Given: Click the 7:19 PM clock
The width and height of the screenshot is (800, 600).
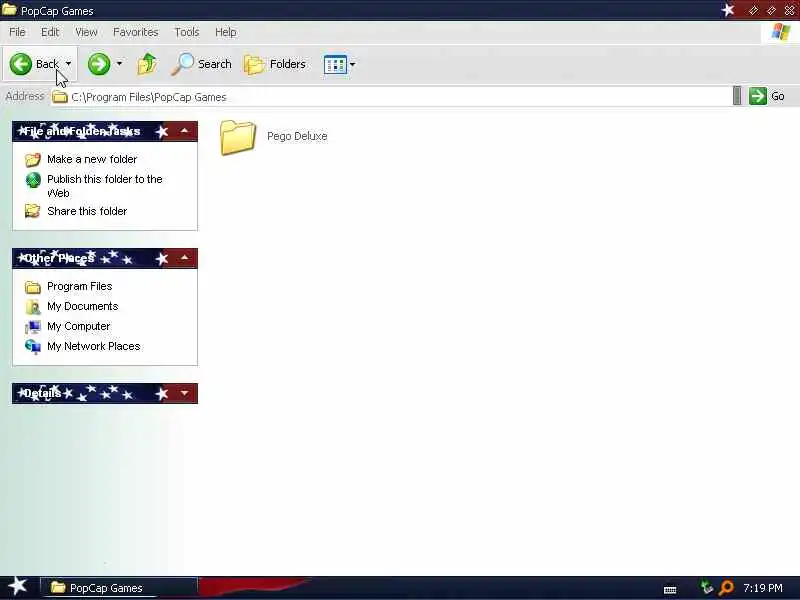Looking at the screenshot, I should 763,588.
